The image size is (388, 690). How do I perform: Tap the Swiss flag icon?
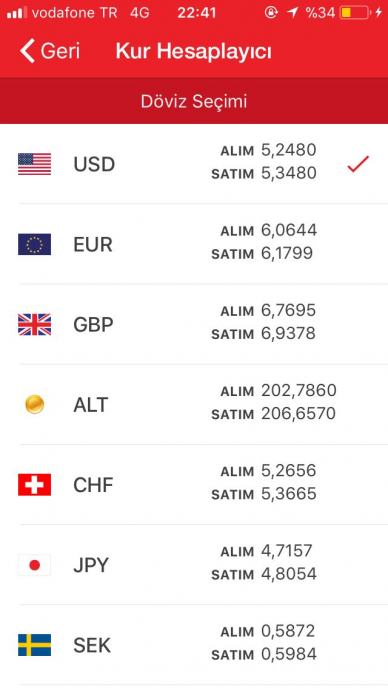34,484
